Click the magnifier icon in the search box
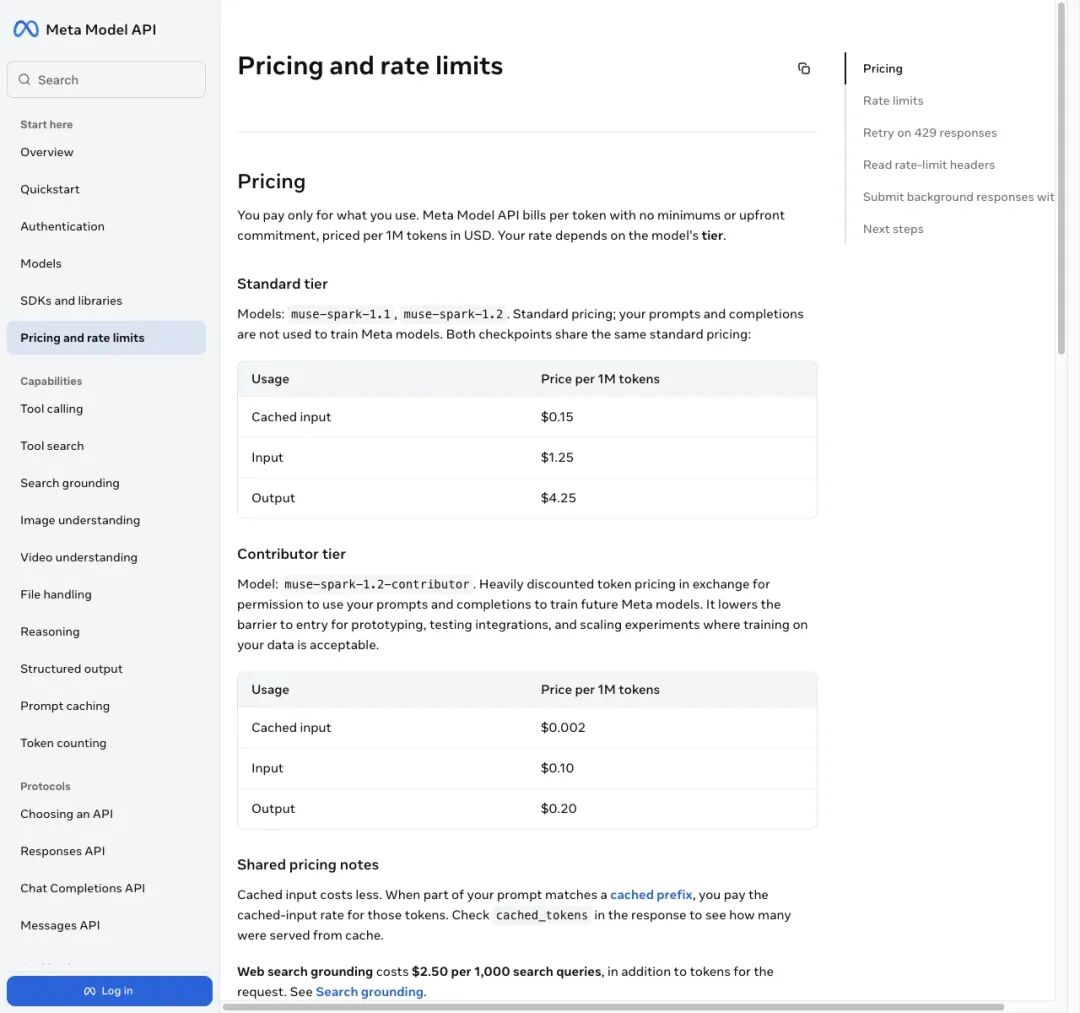This screenshot has height=1013, width=1080. [x=24, y=79]
